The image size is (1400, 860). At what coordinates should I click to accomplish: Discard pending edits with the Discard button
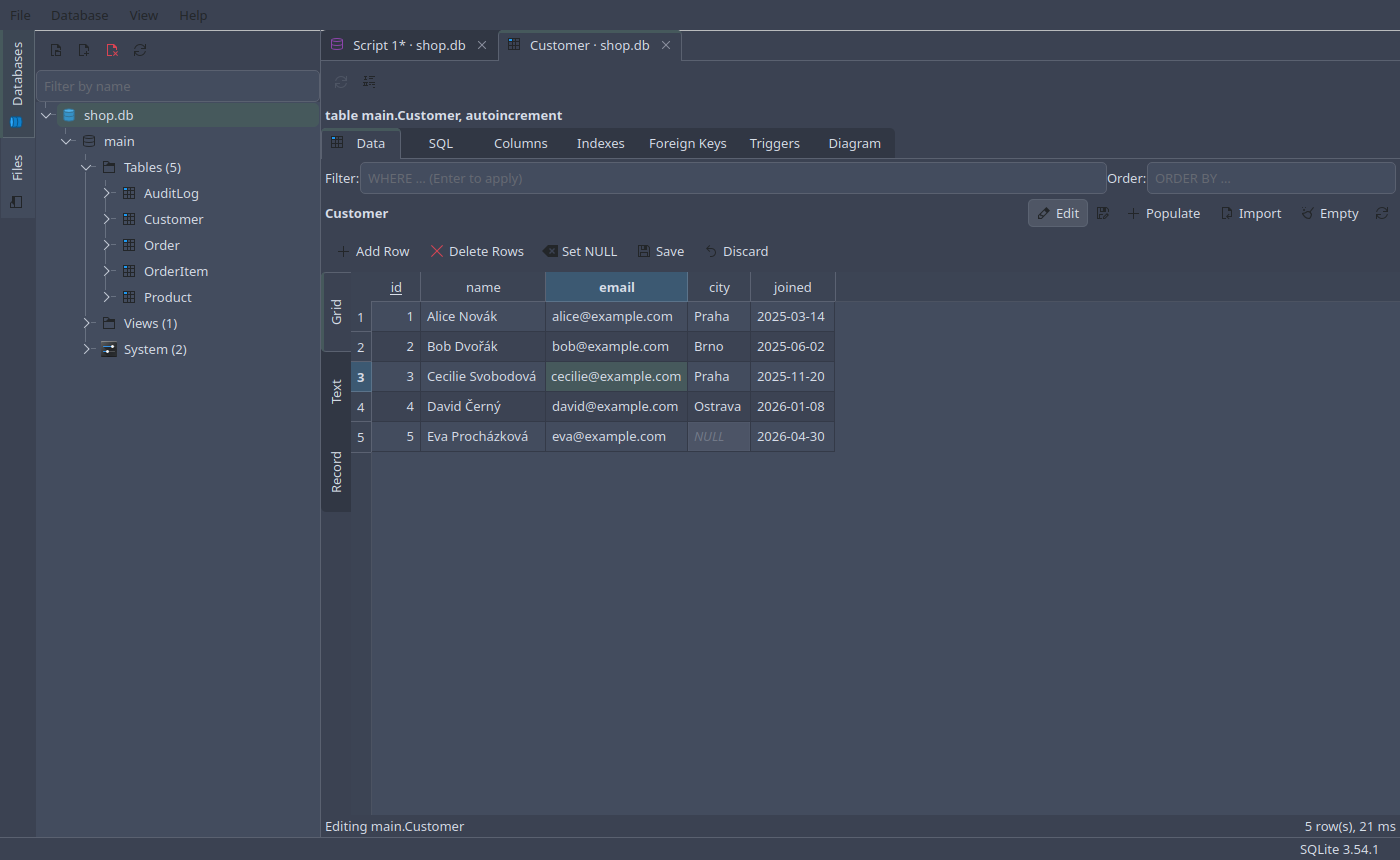click(x=736, y=251)
